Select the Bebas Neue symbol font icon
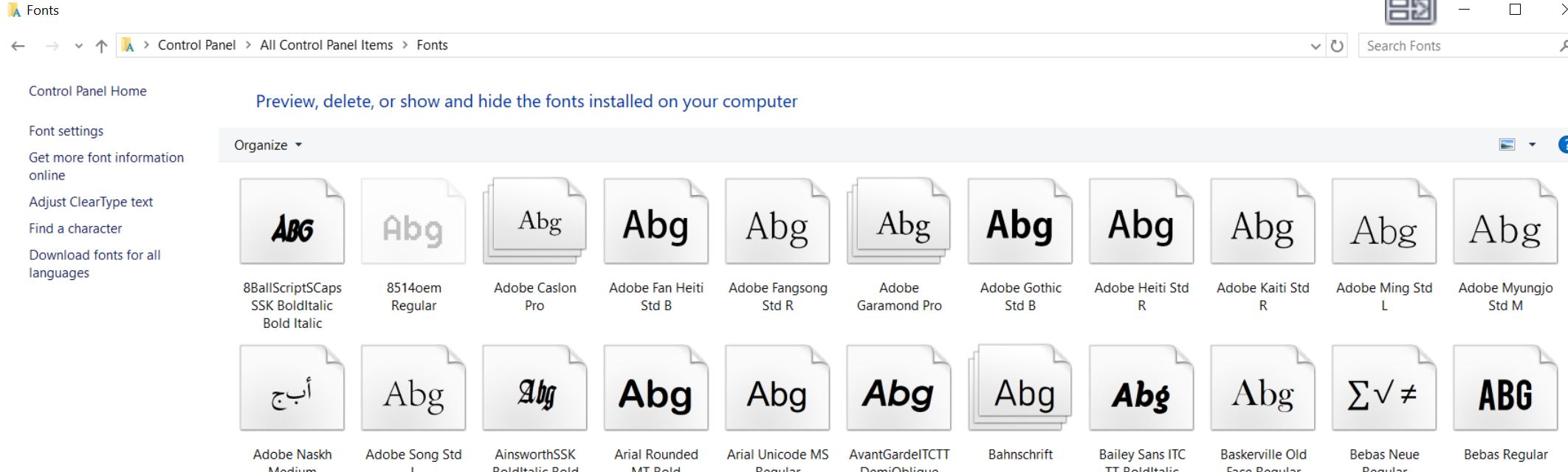Image resolution: width=1568 pixels, height=472 pixels. point(1384,389)
